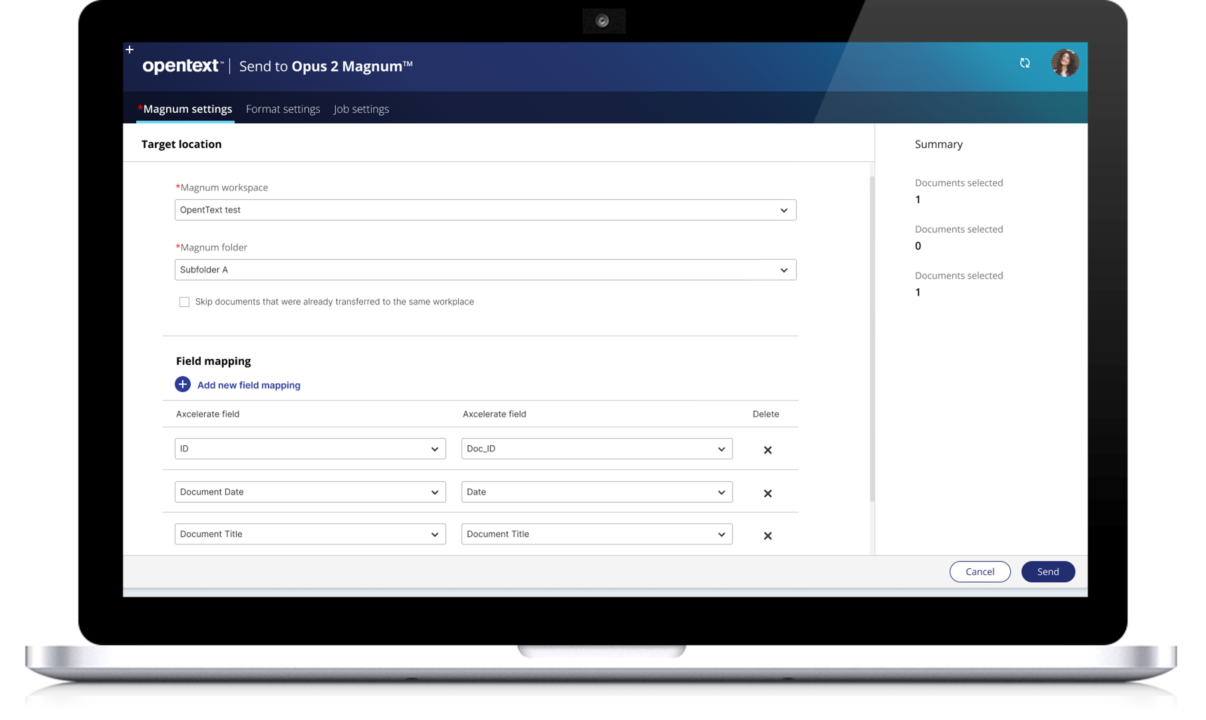Open left Document Title dropdown
1206x720 pixels.
click(310, 534)
